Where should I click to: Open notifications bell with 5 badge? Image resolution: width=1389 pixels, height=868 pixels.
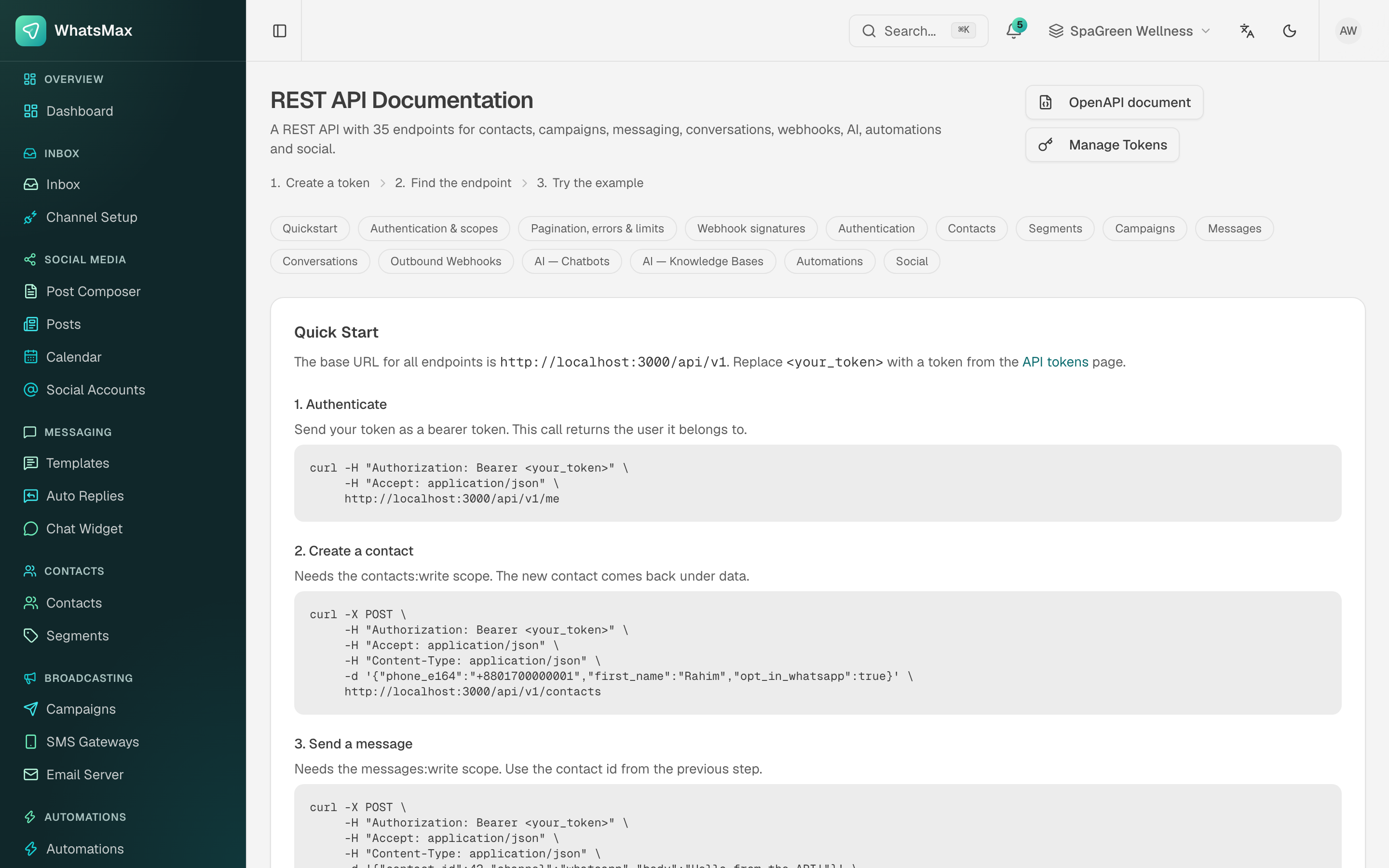click(x=1014, y=31)
